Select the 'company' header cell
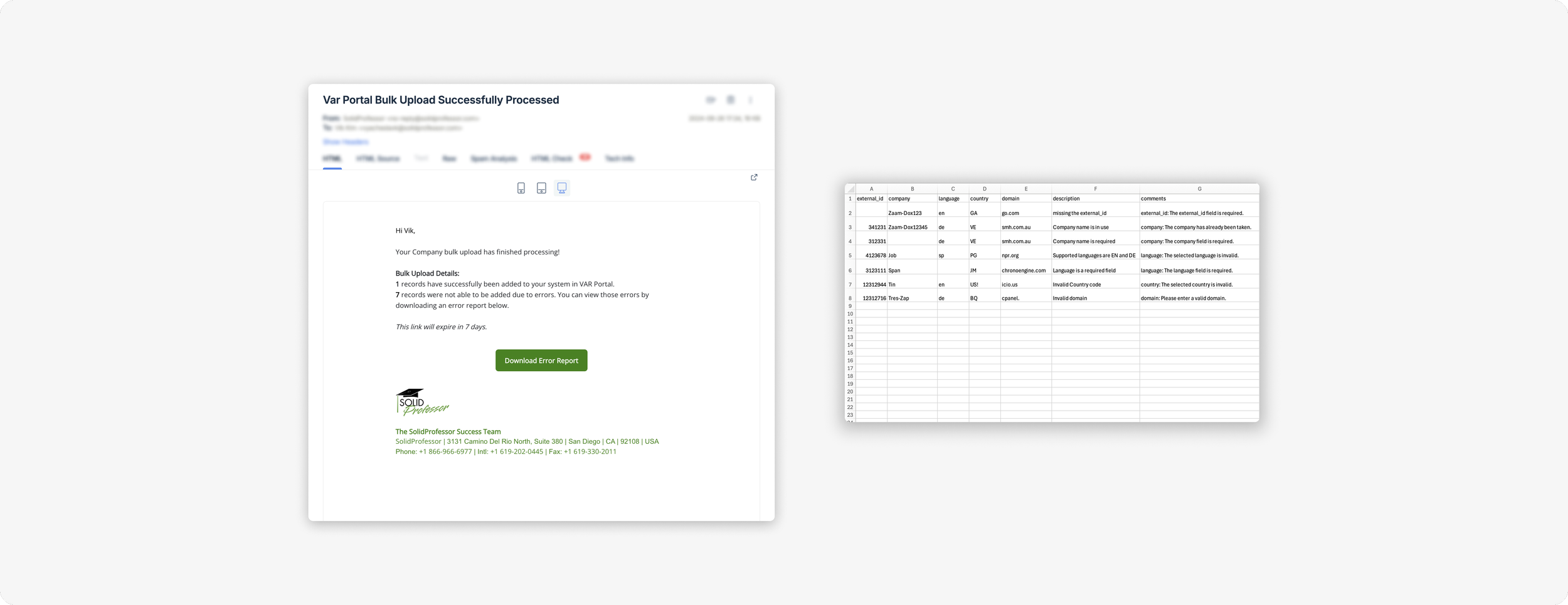Image resolution: width=1568 pixels, height=605 pixels. tap(912, 199)
